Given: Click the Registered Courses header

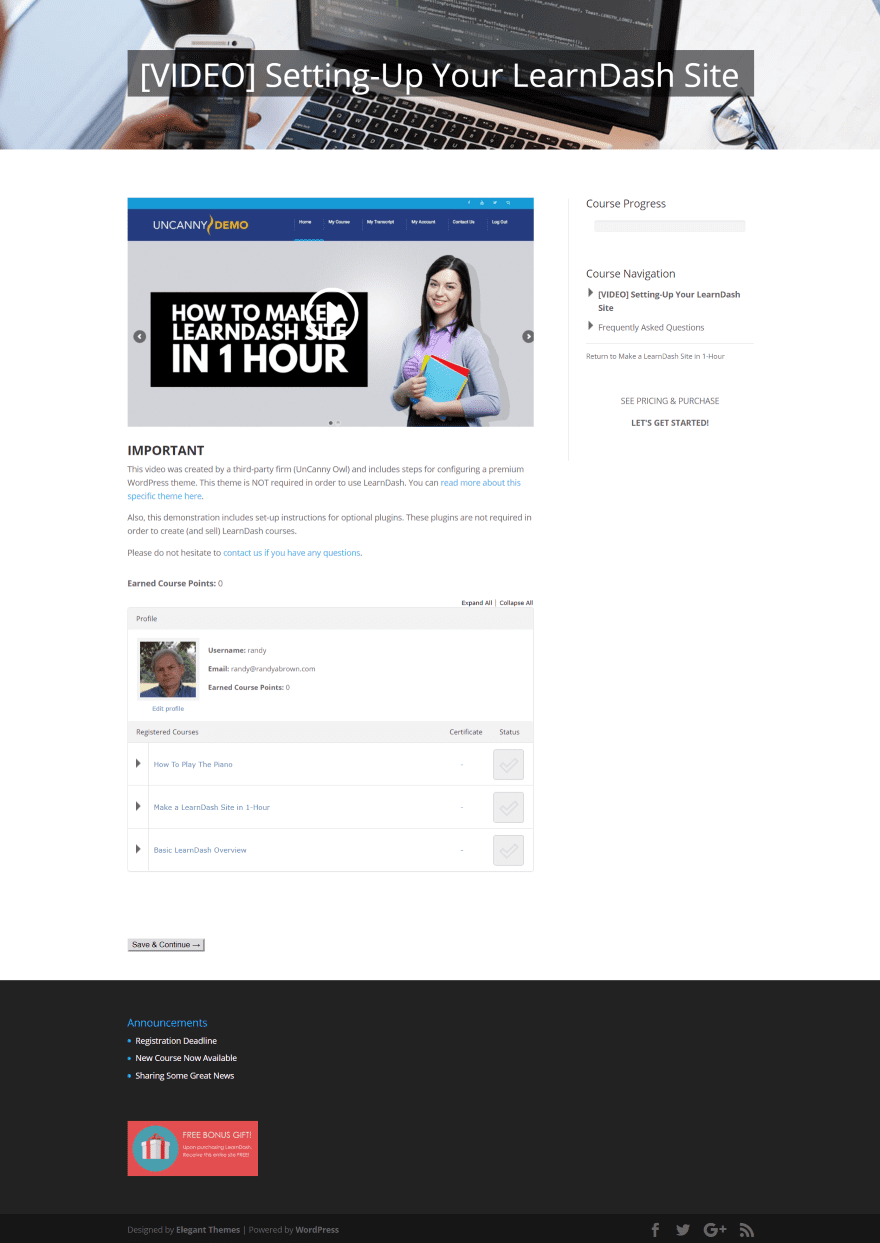Looking at the screenshot, I should [x=167, y=732].
